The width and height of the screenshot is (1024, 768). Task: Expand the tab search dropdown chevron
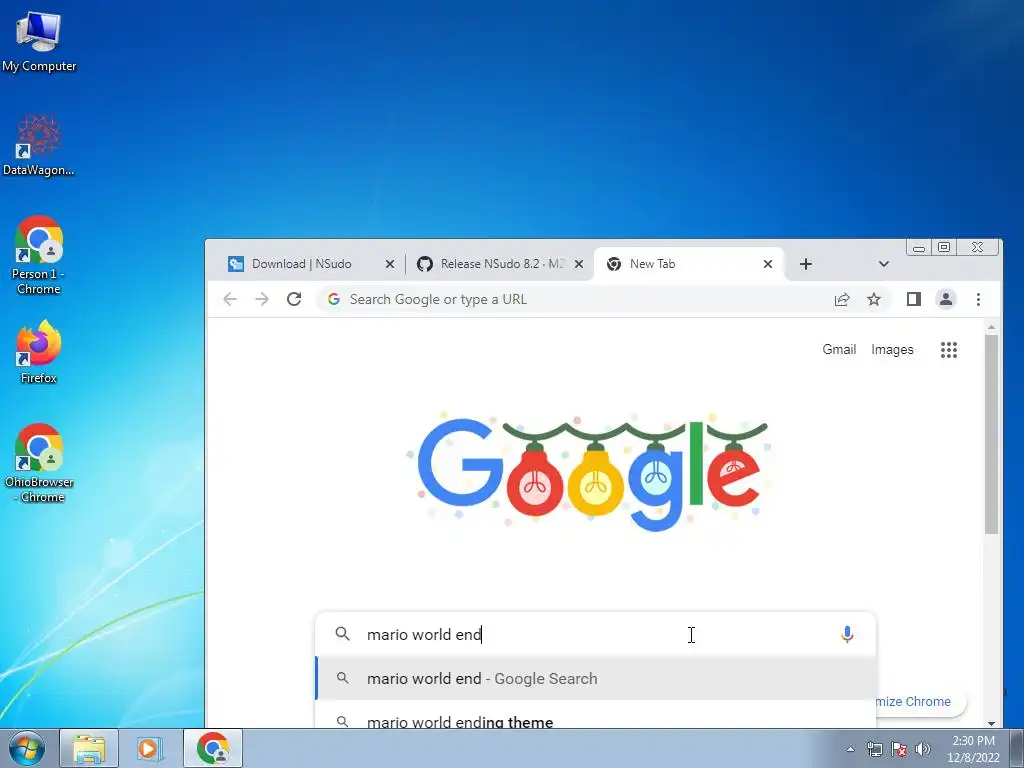(884, 264)
